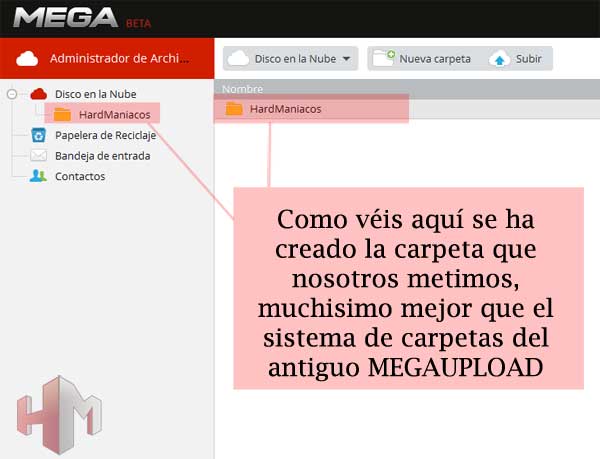Open the Administrador de Archi... tab

pyautogui.click(x=107, y=59)
